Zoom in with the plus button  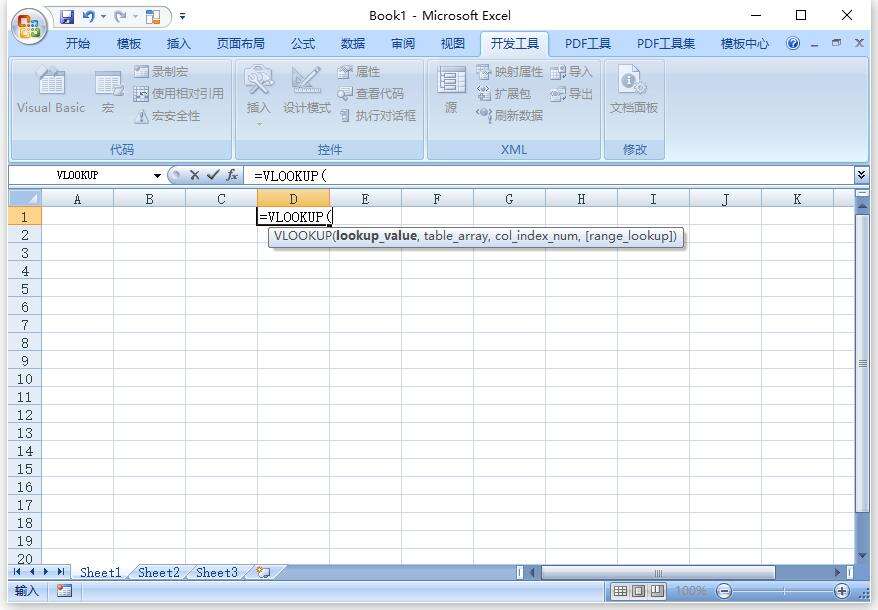[842, 591]
